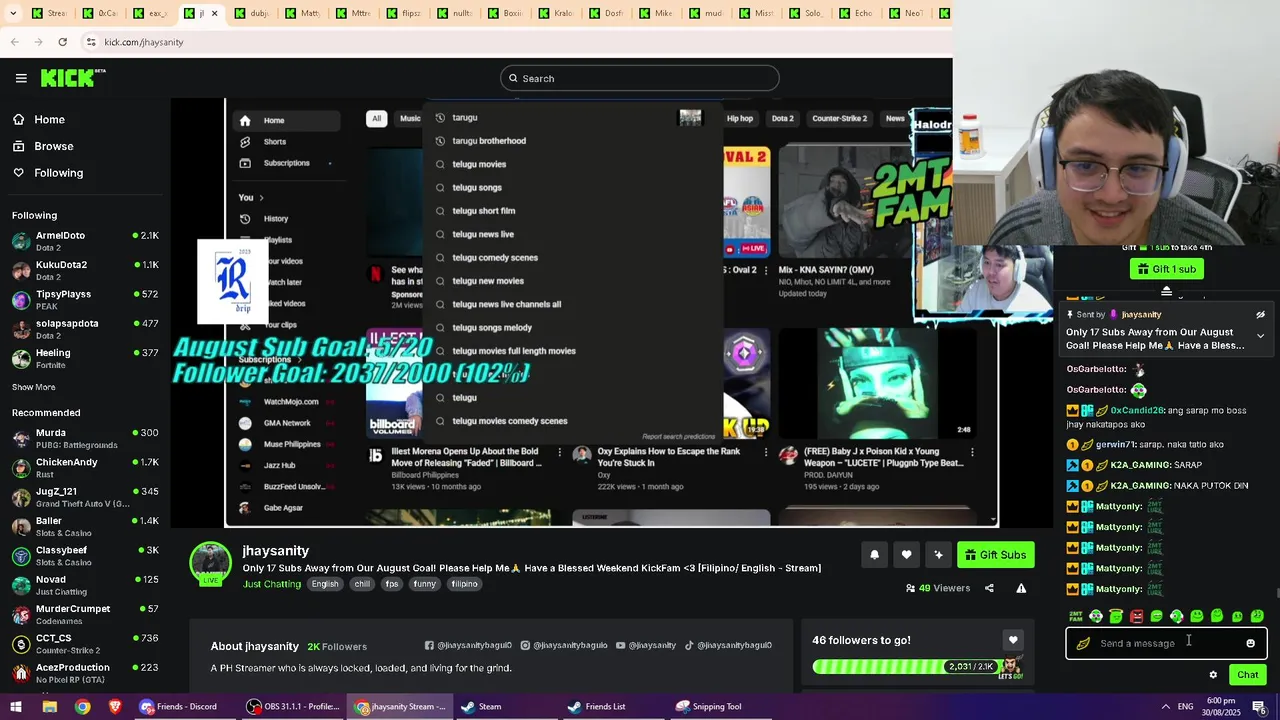Go to Home in the sidebar
This screenshot has width=1280, height=720.
49,119
